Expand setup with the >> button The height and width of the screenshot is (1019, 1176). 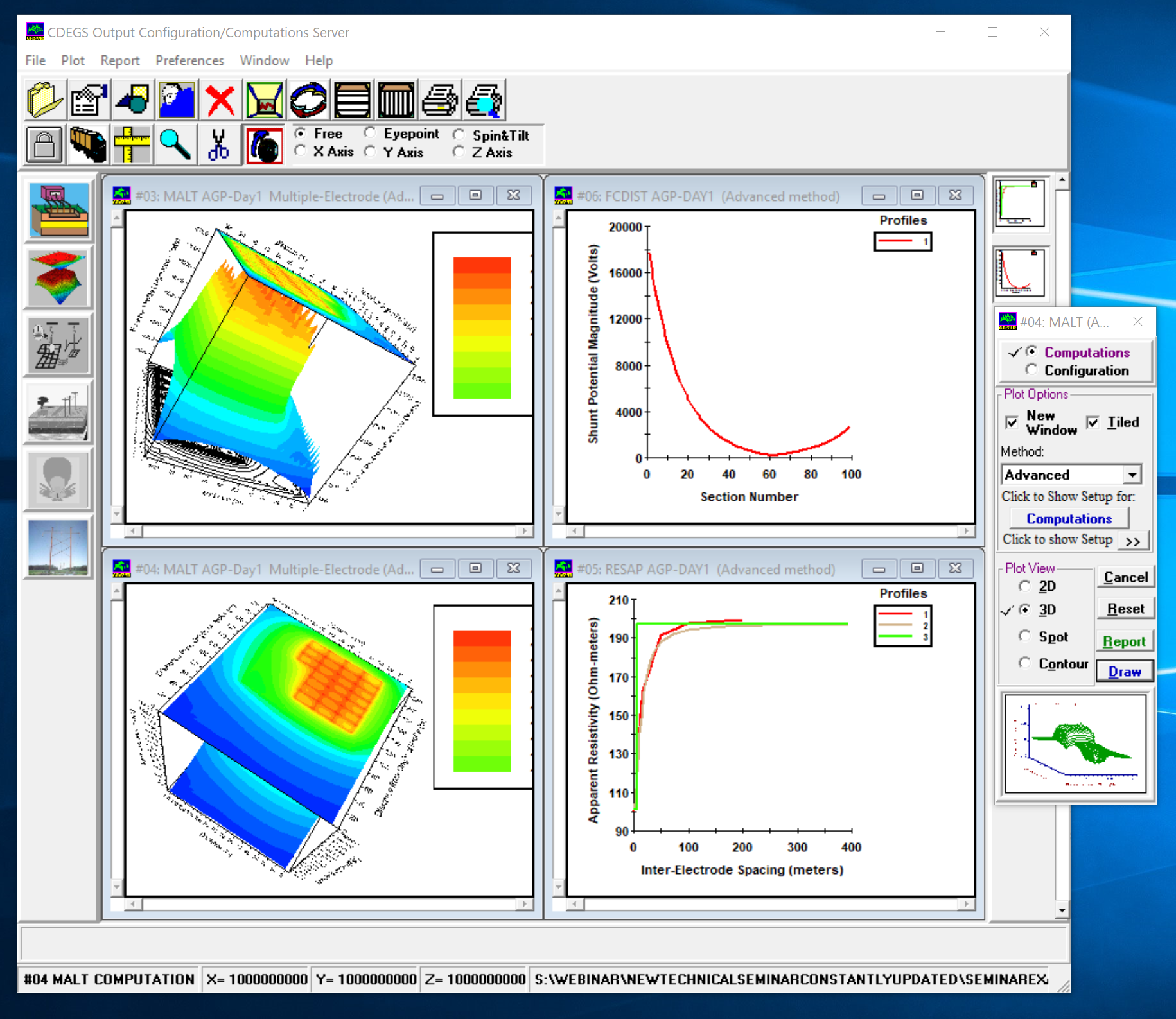pyautogui.click(x=1133, y=541)
